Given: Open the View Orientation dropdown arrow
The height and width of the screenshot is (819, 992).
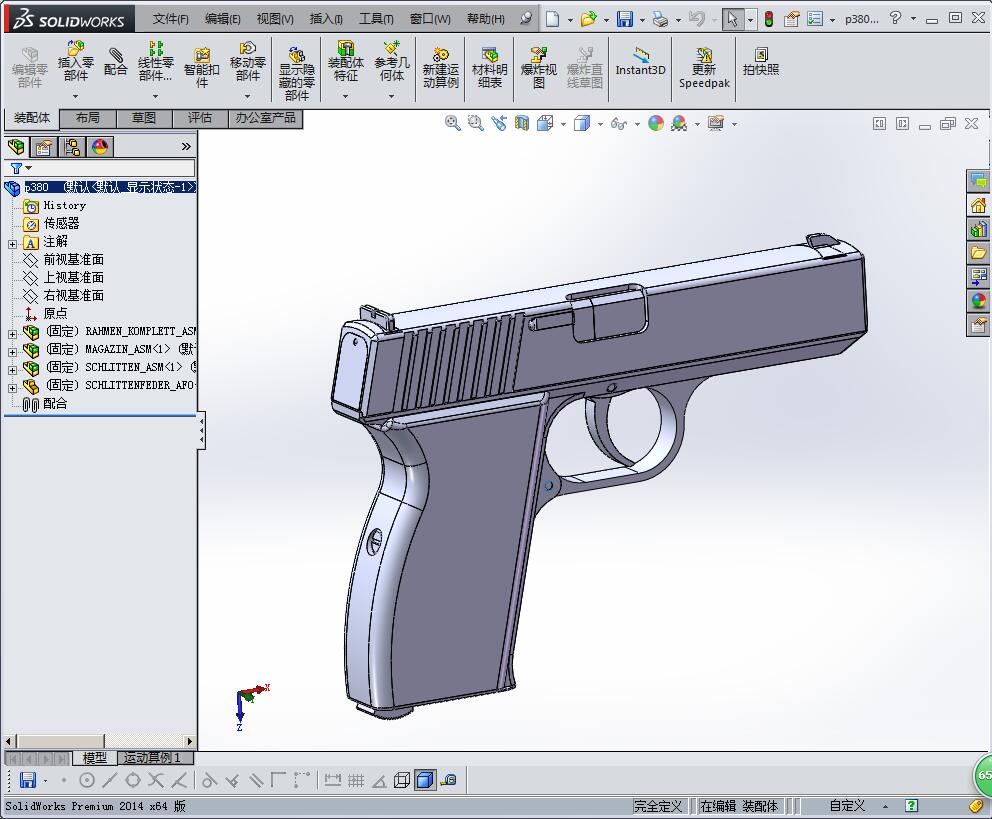Looking at the screenshot, I should pos(563,124).
